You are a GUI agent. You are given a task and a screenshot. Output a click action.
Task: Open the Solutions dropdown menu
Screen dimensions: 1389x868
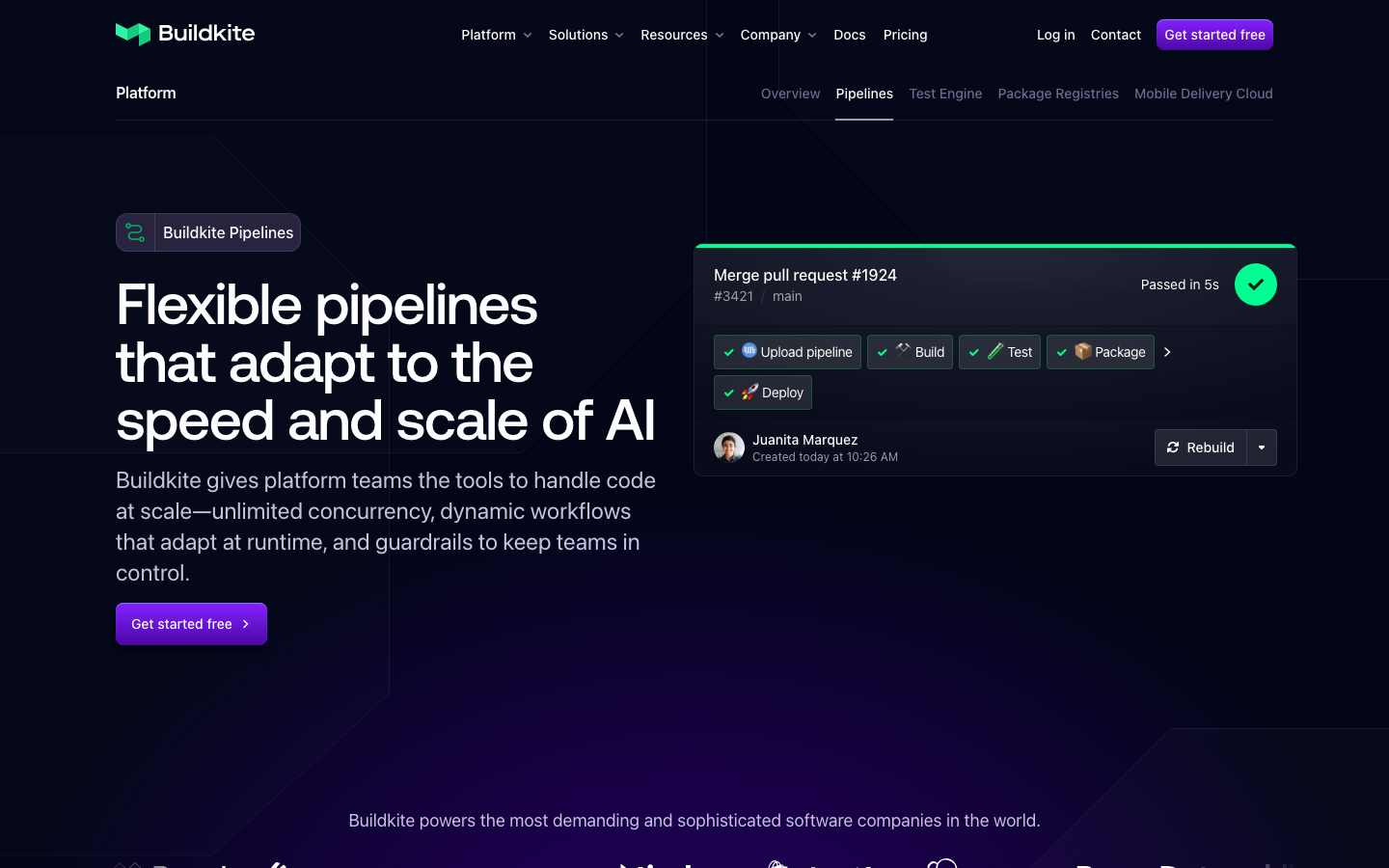tap(586, 35)
